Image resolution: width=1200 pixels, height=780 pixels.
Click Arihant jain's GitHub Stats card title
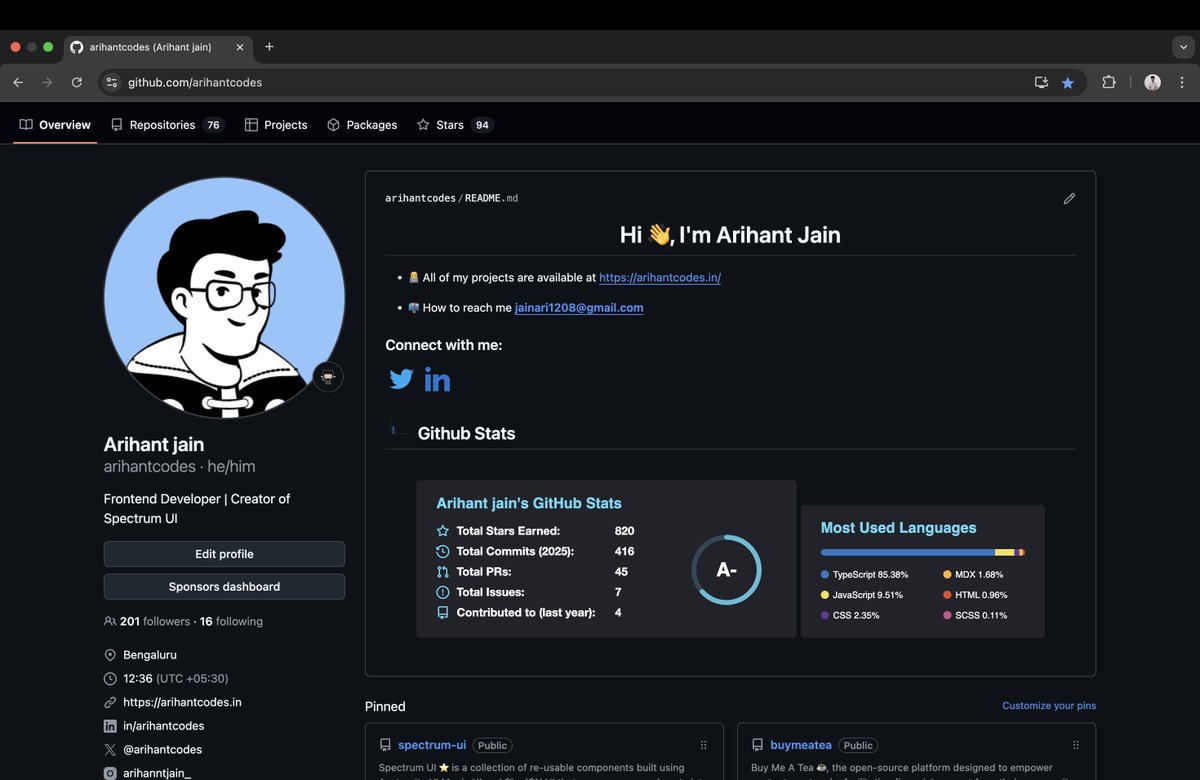tap(529, 504)
